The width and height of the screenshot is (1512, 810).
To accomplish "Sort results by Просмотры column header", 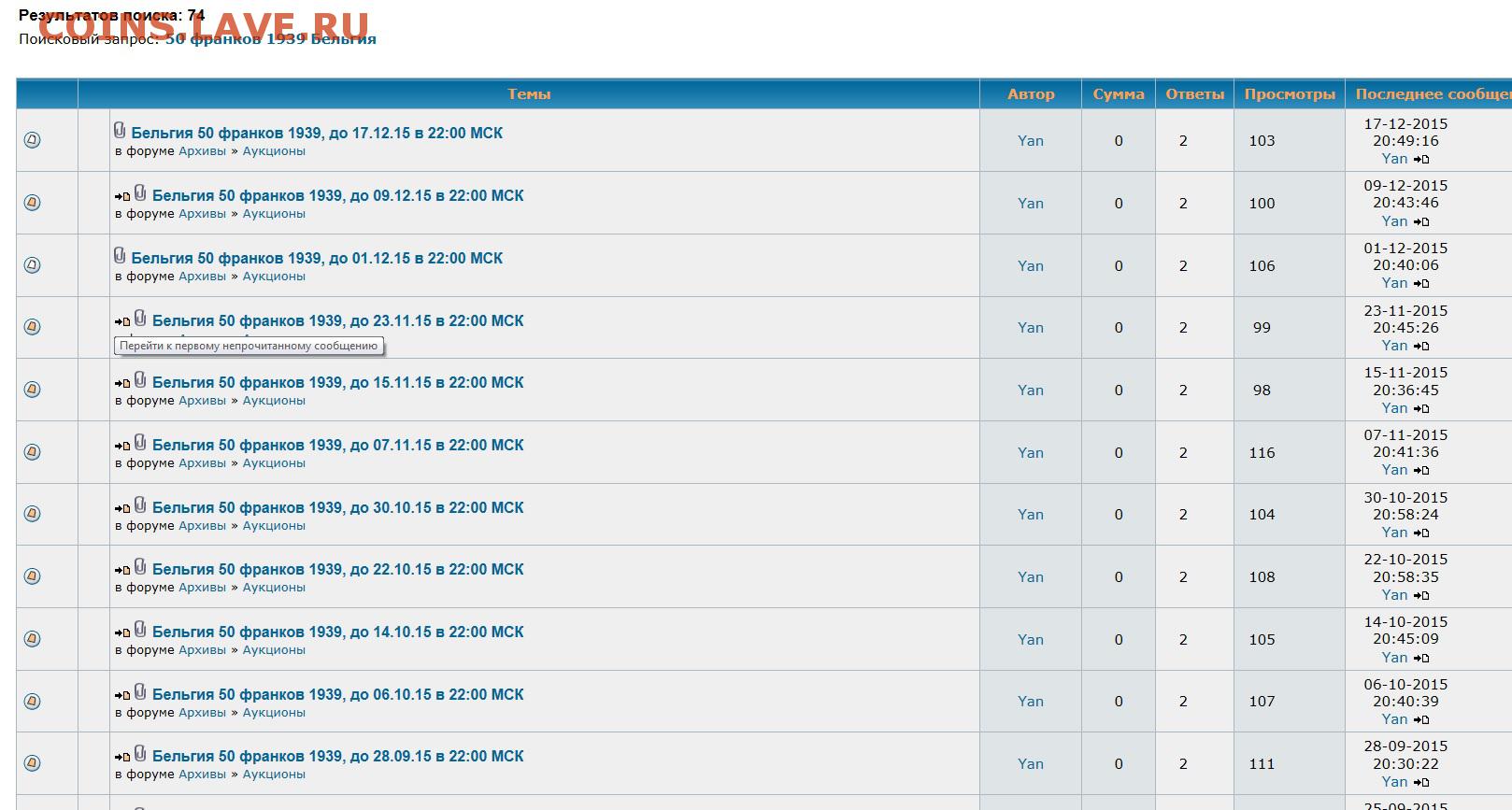I will 1290,94.
